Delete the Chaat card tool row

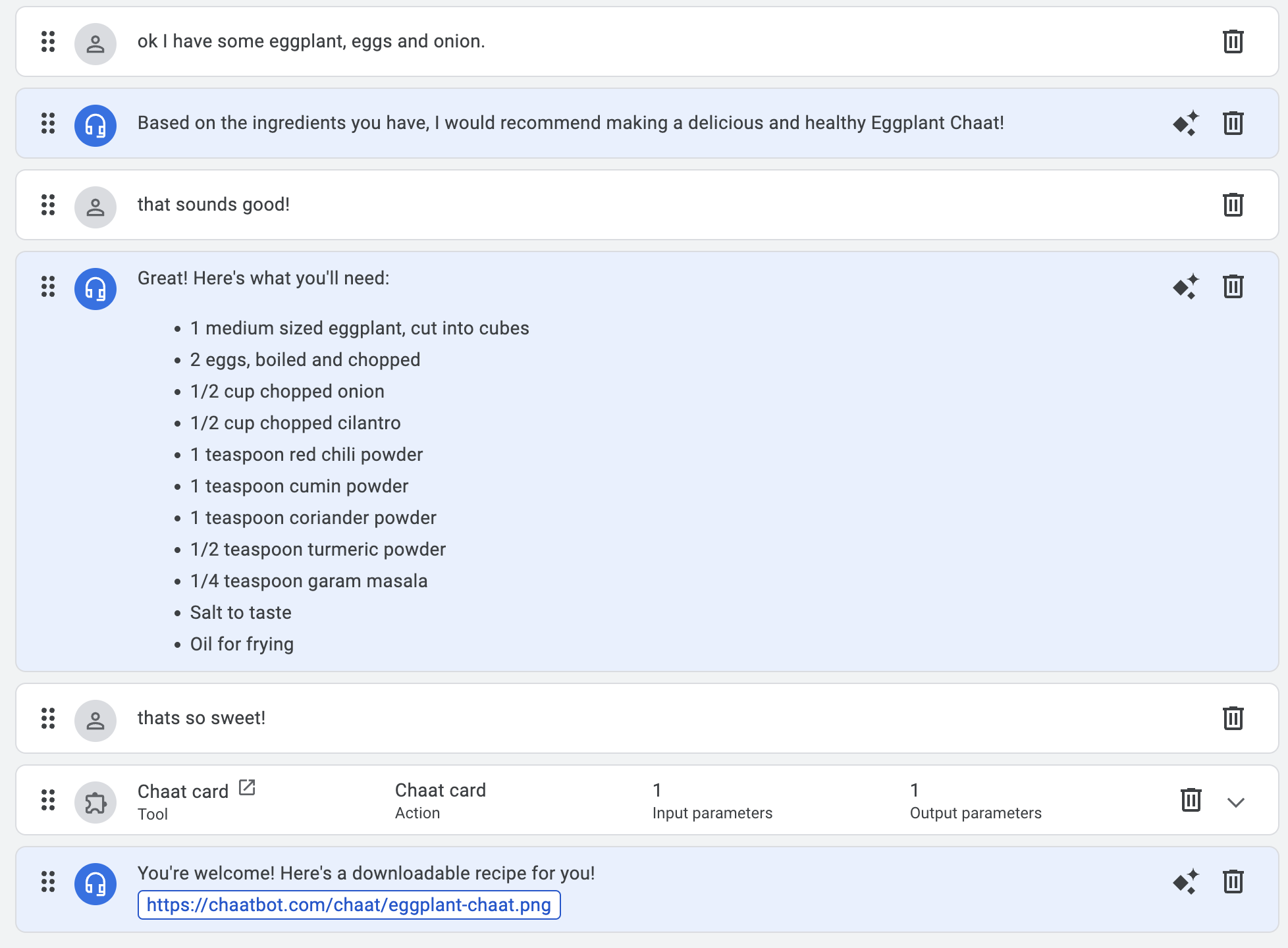tap(1191, 800)
